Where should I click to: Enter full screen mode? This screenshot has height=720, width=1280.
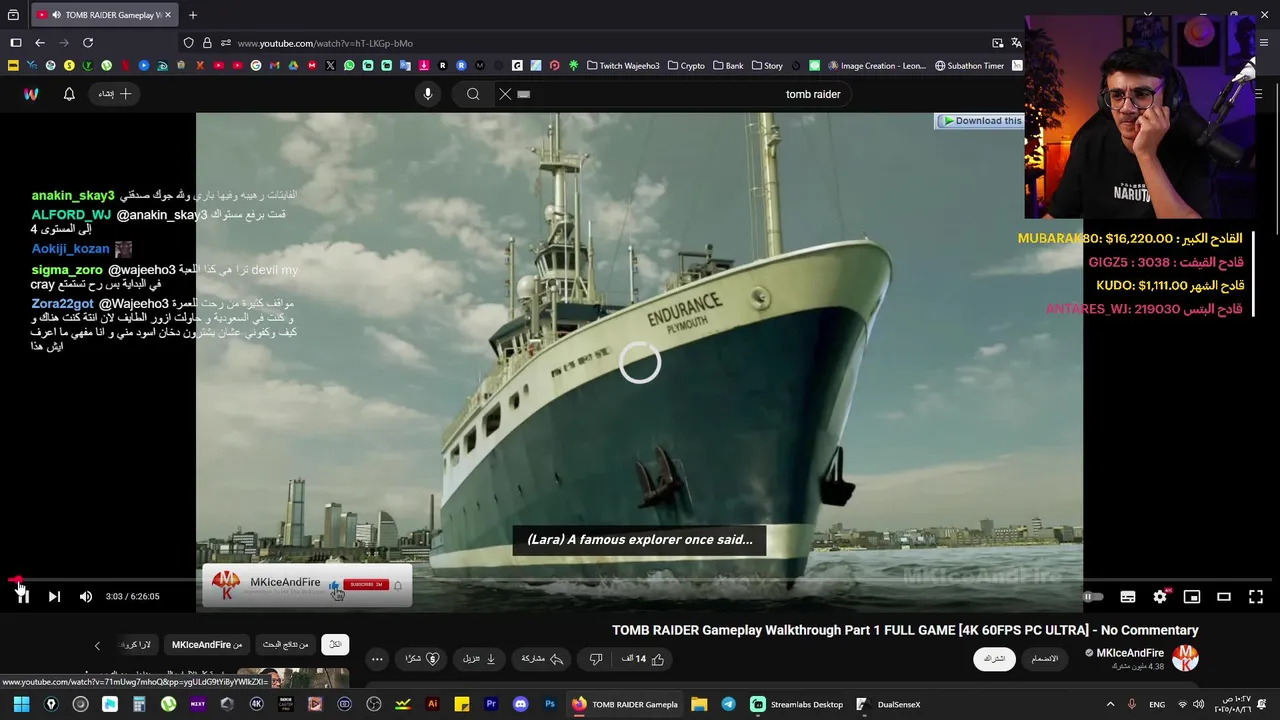1256,597
